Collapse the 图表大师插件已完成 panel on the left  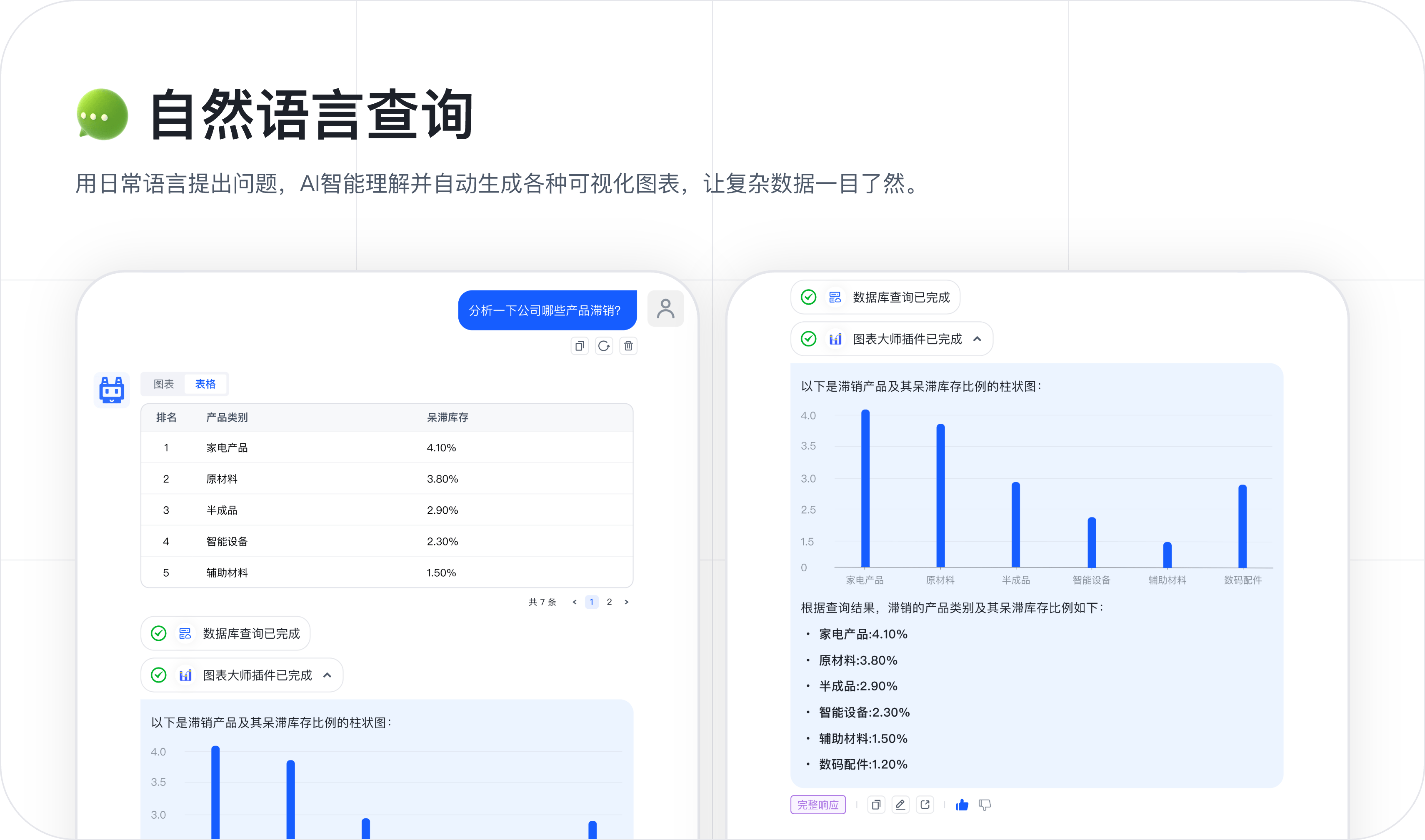327,675
